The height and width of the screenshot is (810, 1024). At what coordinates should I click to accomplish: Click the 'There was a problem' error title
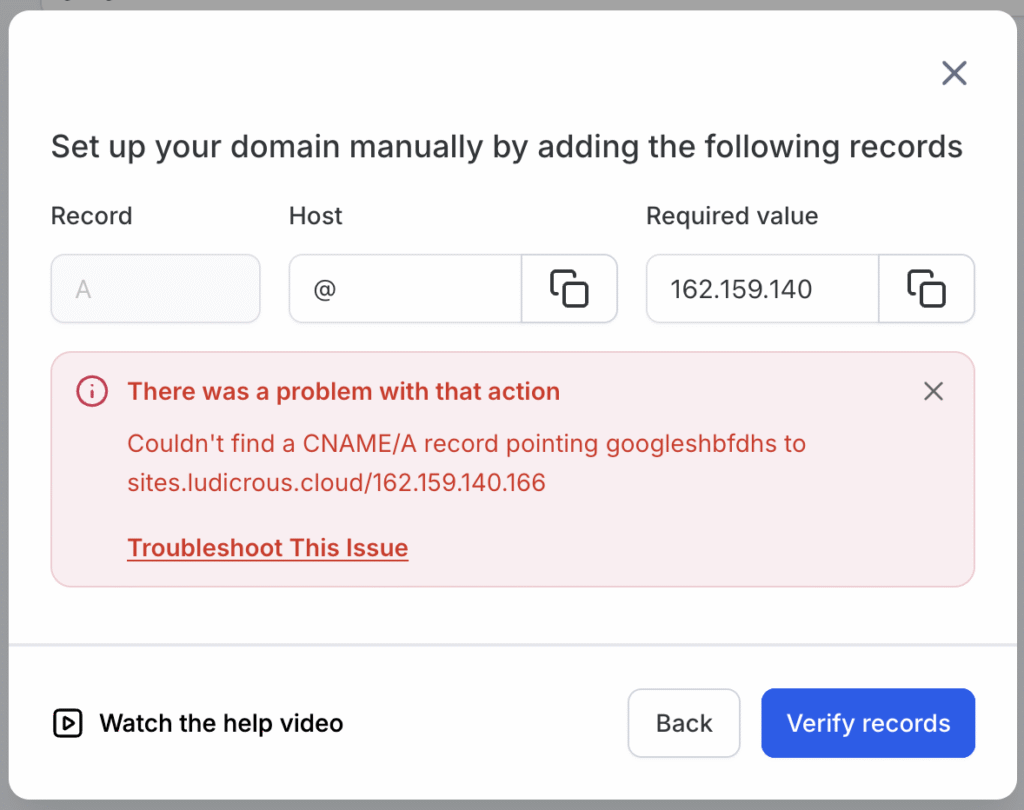click(x=343, y=391)
